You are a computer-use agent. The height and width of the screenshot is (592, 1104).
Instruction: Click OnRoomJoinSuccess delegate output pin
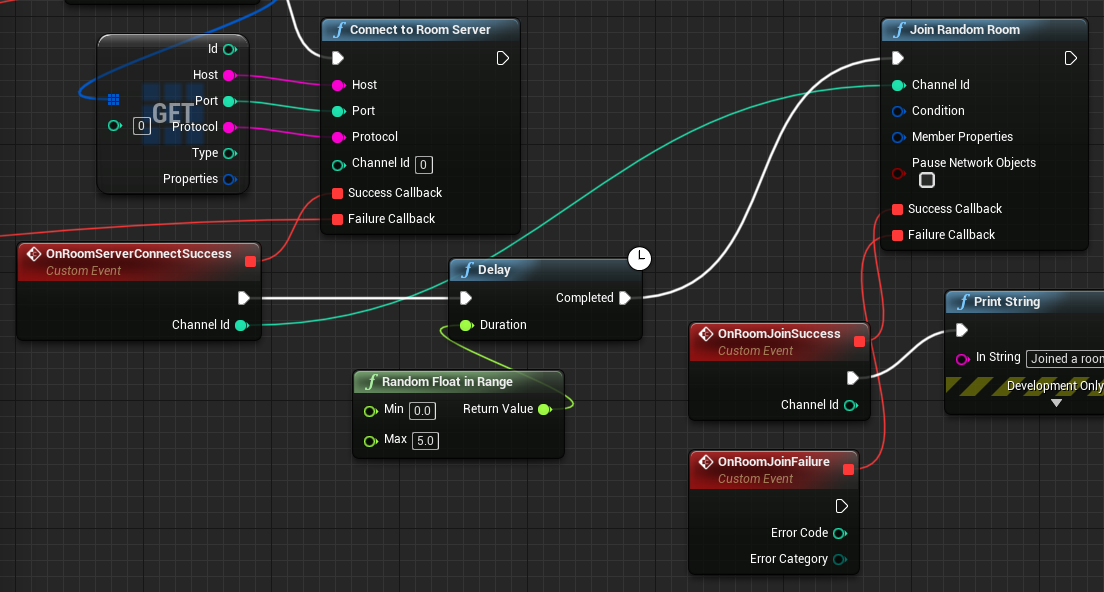pos(859,341)
